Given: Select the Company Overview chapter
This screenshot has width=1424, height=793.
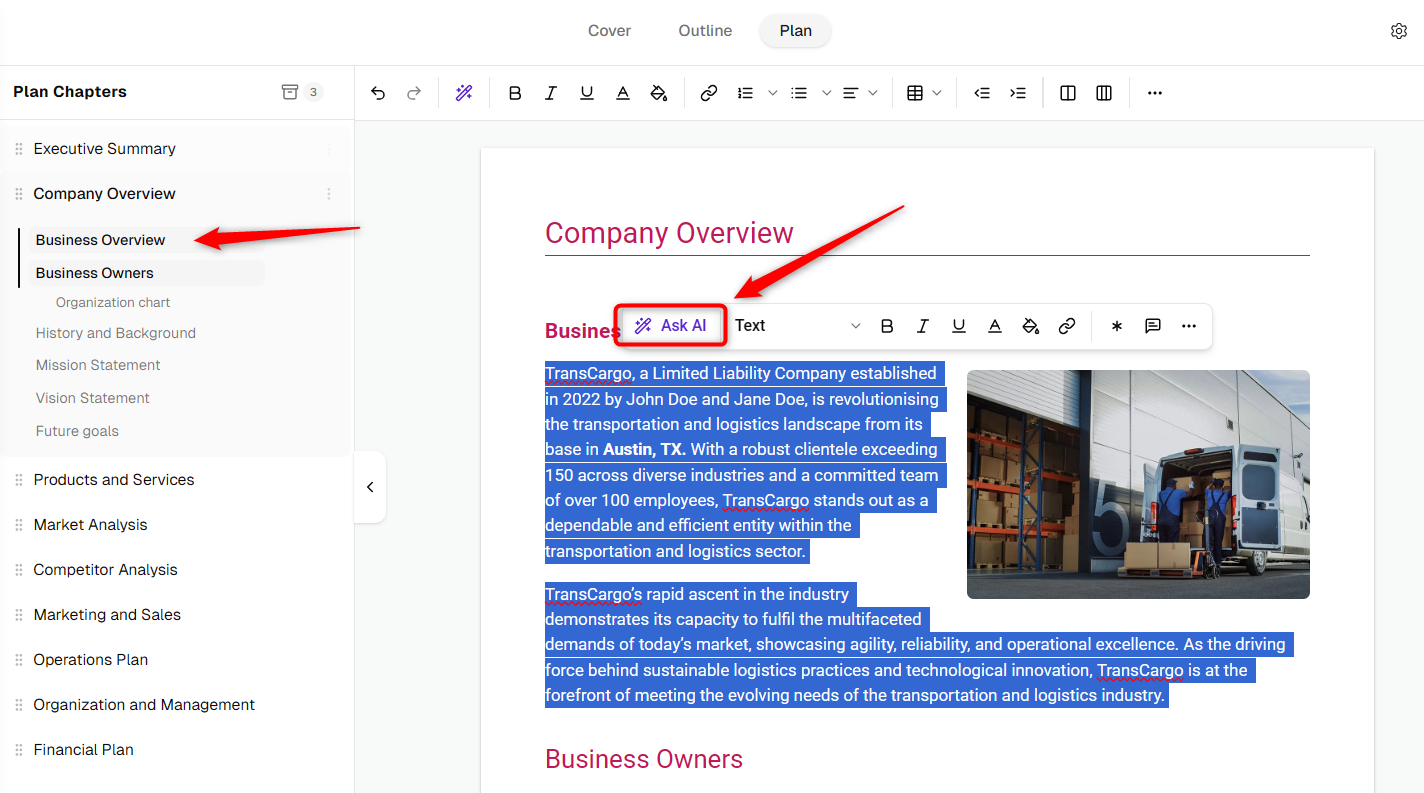Looking at the screenshot, I should (105, 194).
